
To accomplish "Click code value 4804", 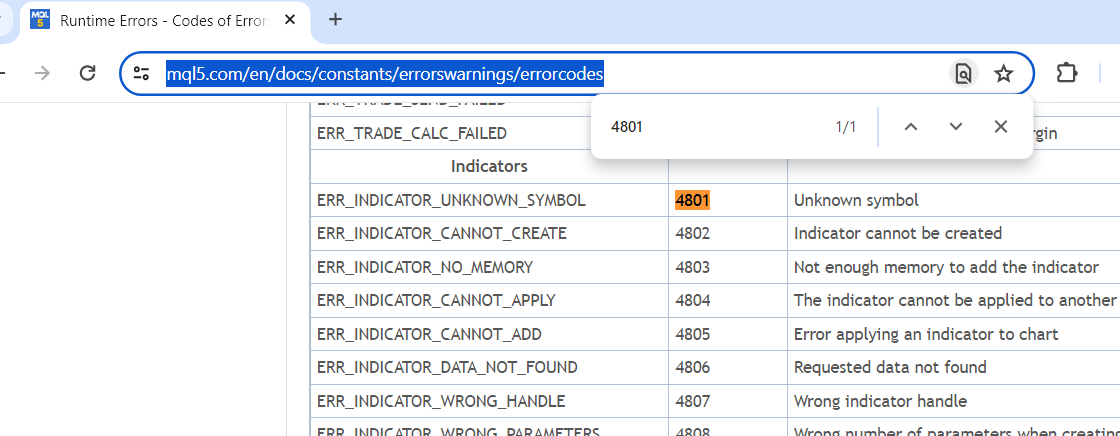I will pos(693,301).
